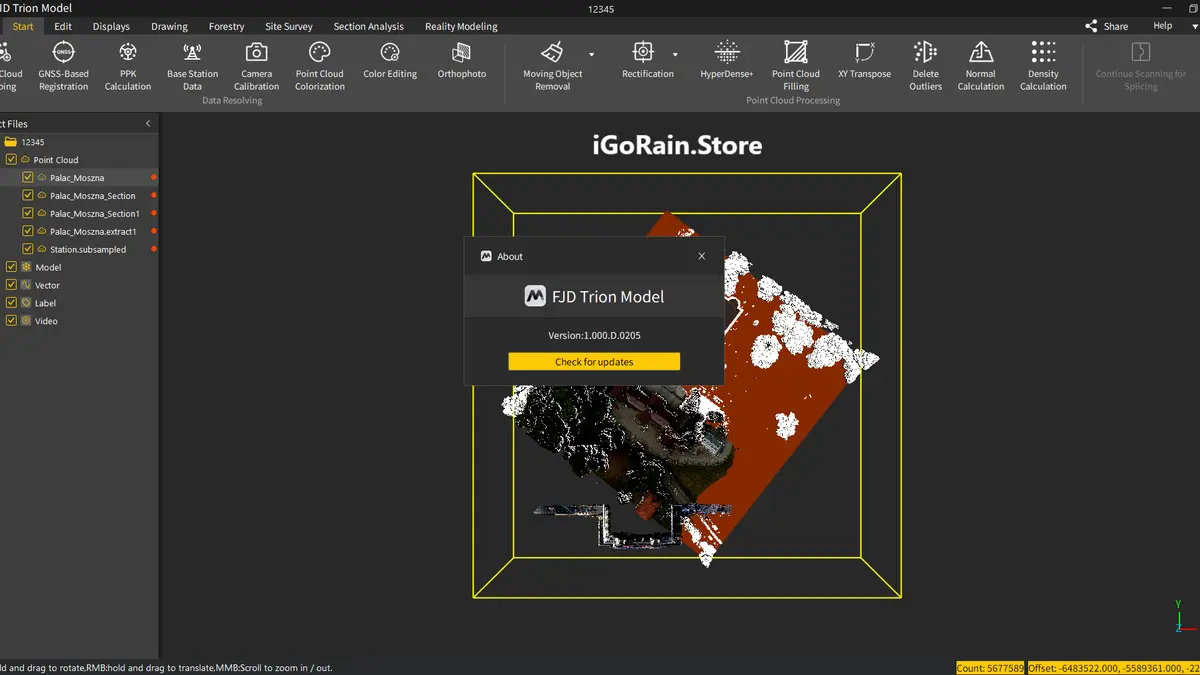Close the About dialog

click(702, 256)
